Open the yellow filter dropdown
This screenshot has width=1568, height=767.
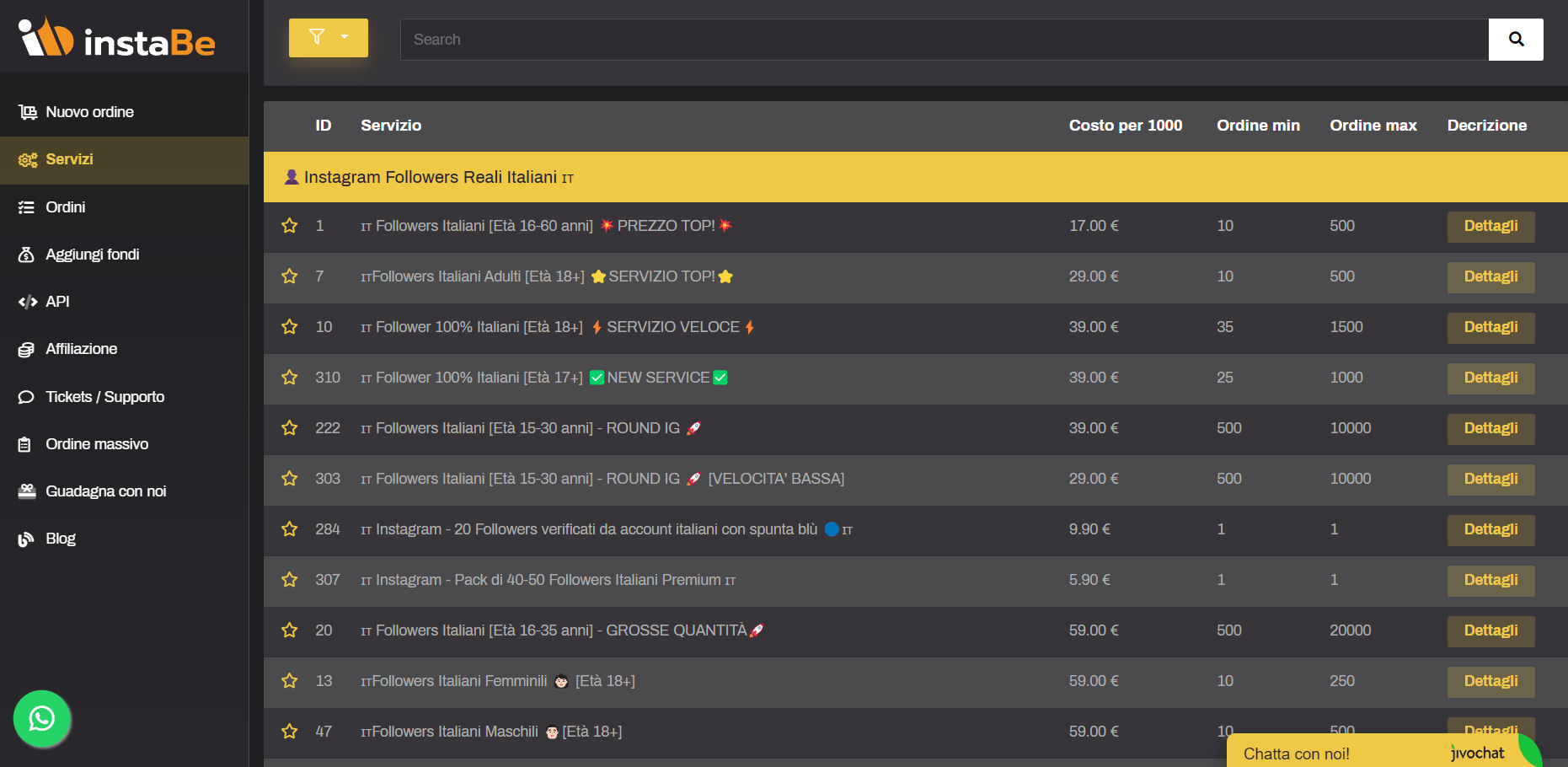328,38
